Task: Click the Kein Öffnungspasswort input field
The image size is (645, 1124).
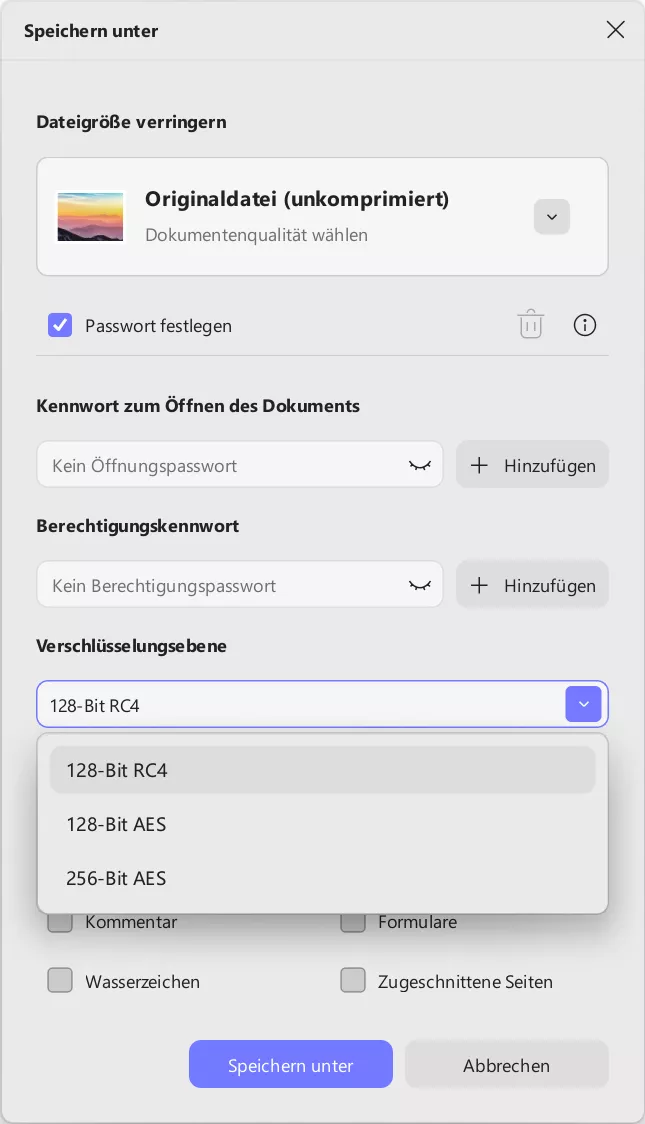Action: pos(200,464)
